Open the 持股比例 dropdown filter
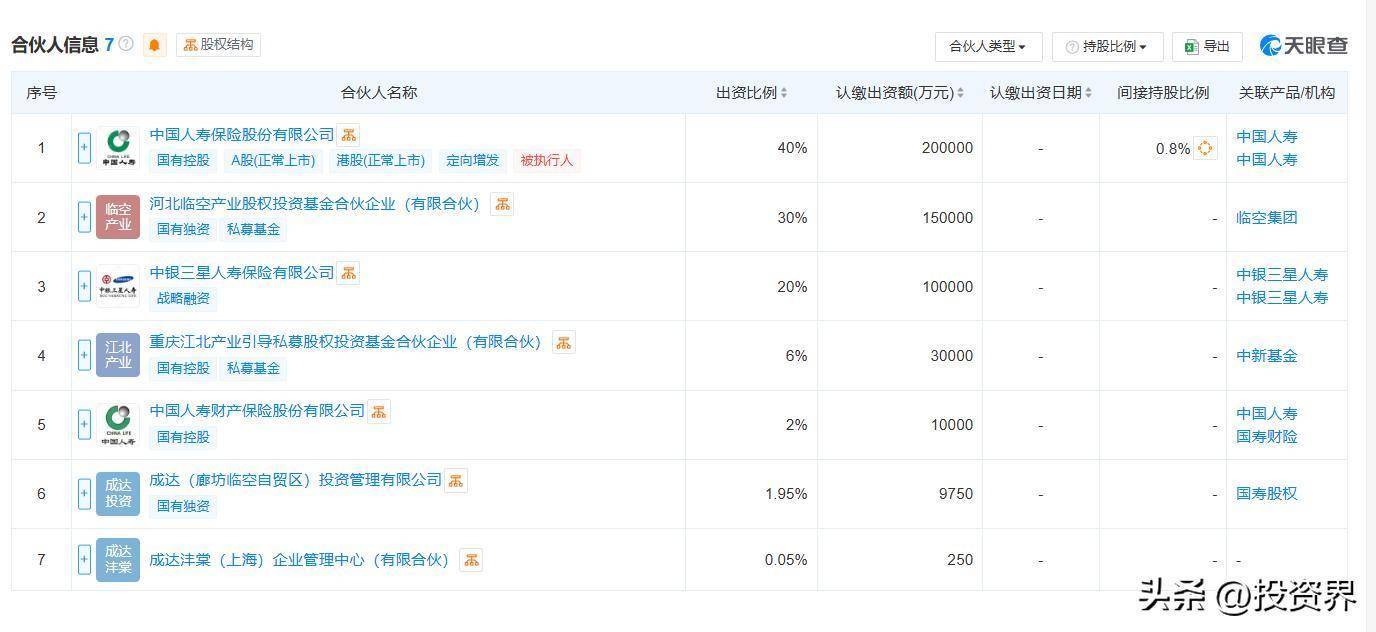Viewport: 1376px width, 632px height. (x=1107, y=46)
